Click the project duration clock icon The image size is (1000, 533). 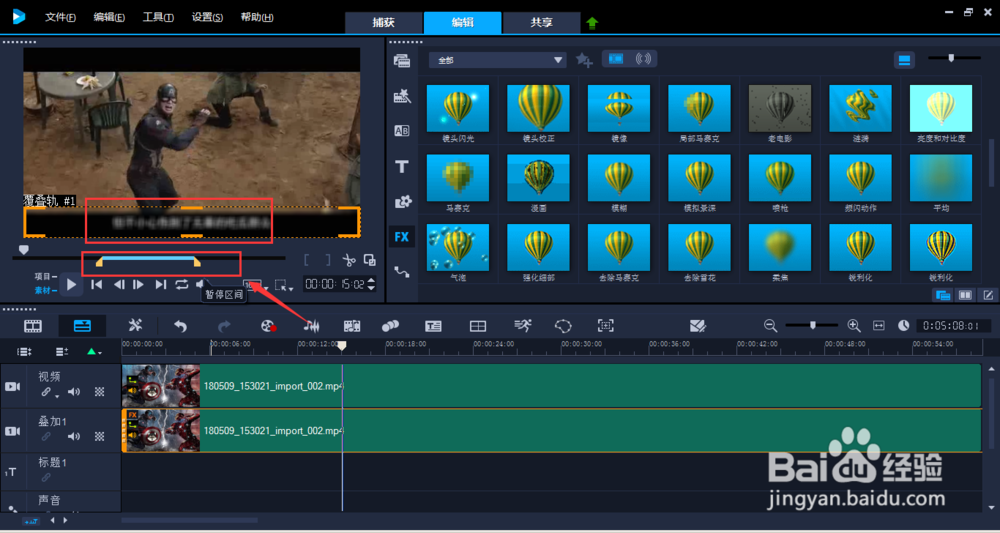904,326
